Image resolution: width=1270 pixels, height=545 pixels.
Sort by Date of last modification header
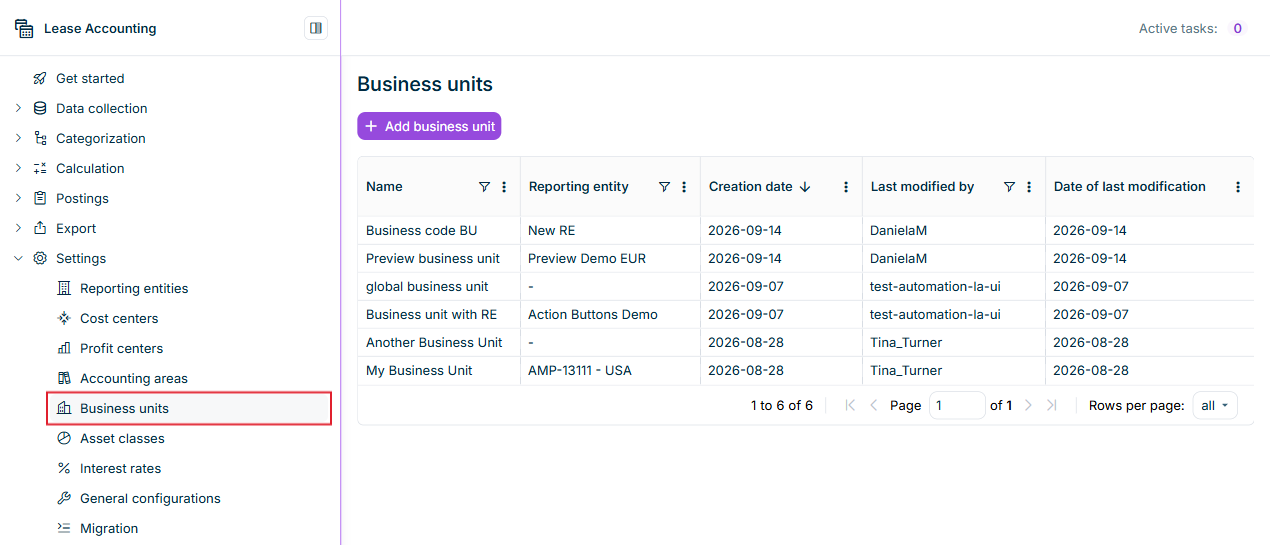point(1130,187)
